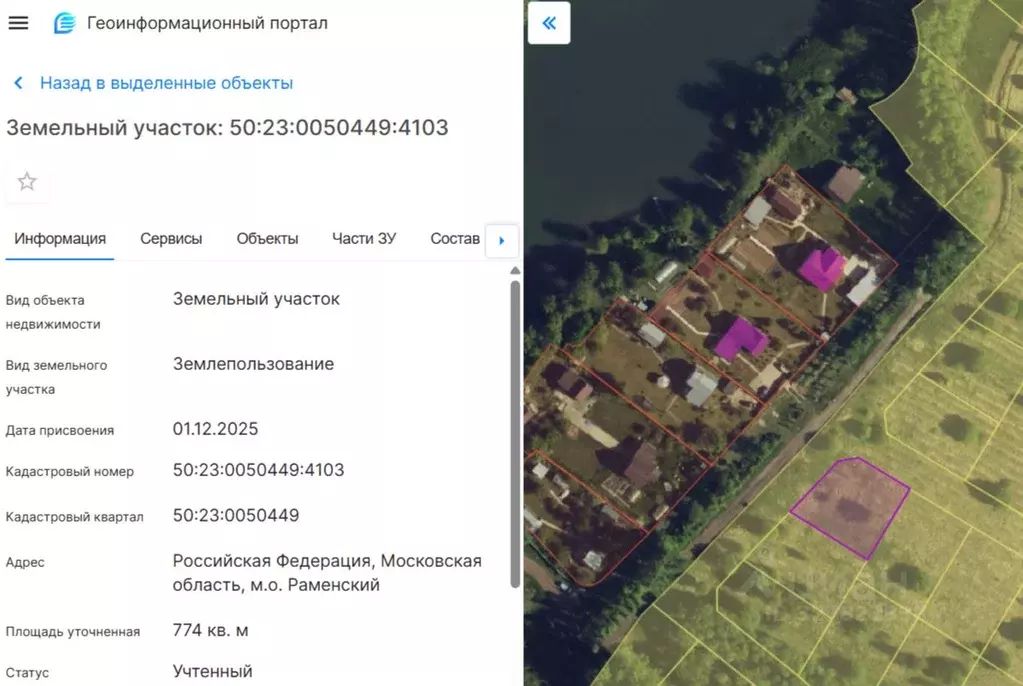Click the cadastral number 50:23:0050449:4103 value

(x=259, y=469)
